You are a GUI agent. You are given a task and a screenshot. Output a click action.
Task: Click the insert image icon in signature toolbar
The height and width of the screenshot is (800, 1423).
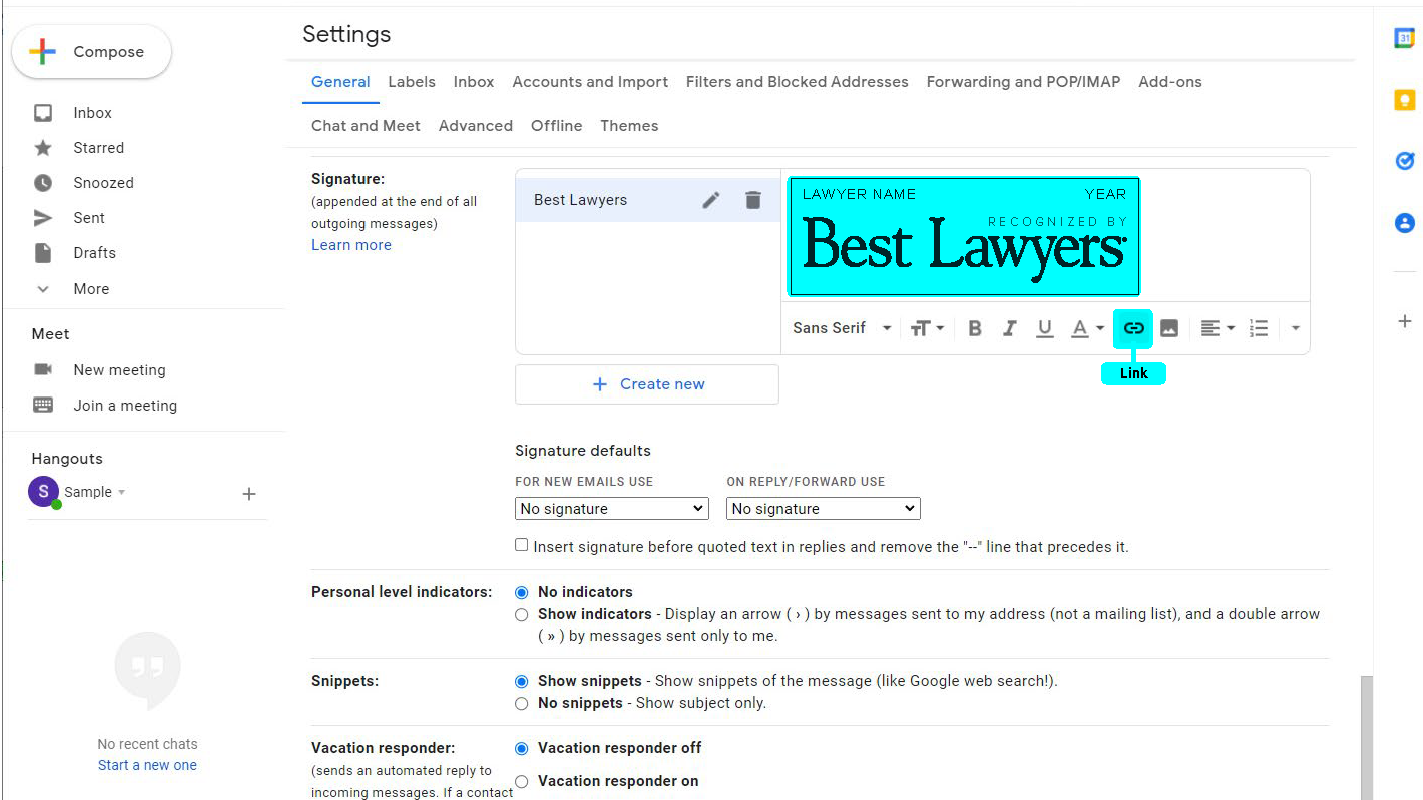click(1168, 327)
